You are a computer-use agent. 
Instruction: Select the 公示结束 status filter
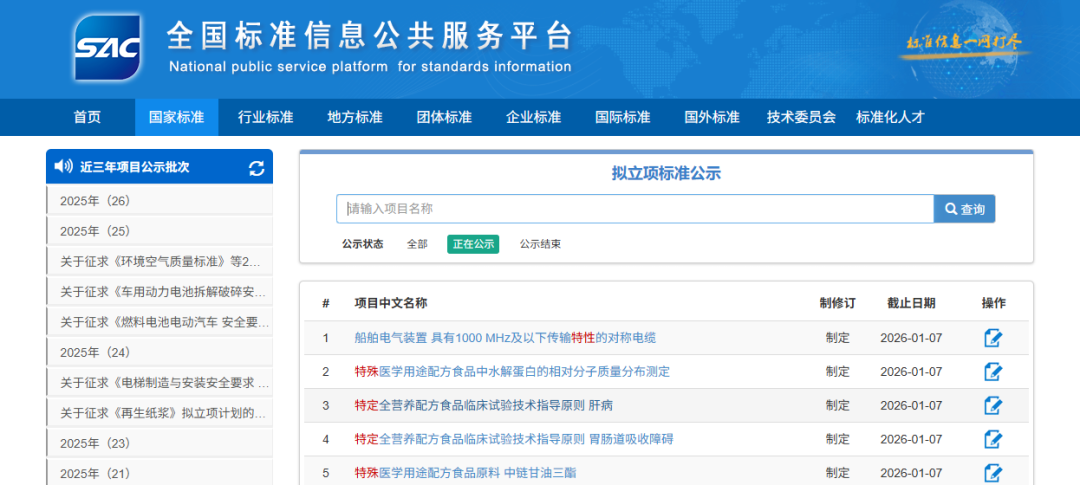(540, 244)
